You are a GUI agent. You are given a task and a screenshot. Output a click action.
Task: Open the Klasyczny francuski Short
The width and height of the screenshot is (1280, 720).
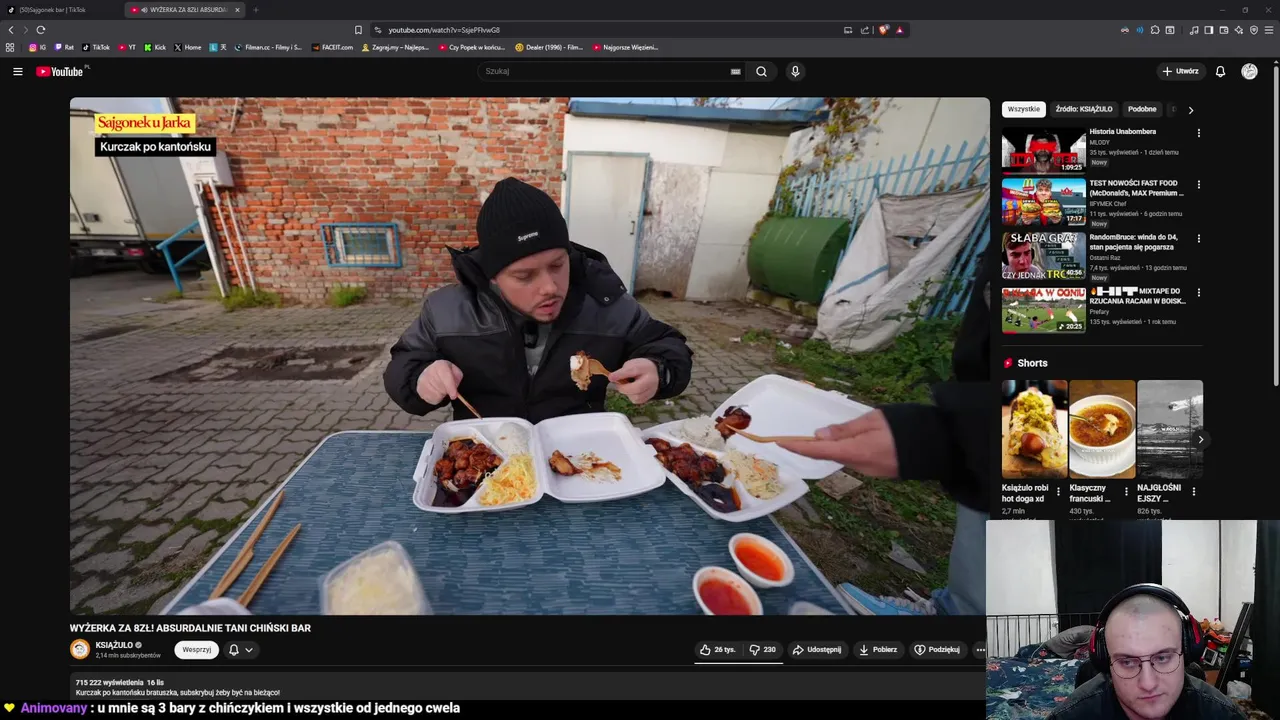coord(1102,429)
